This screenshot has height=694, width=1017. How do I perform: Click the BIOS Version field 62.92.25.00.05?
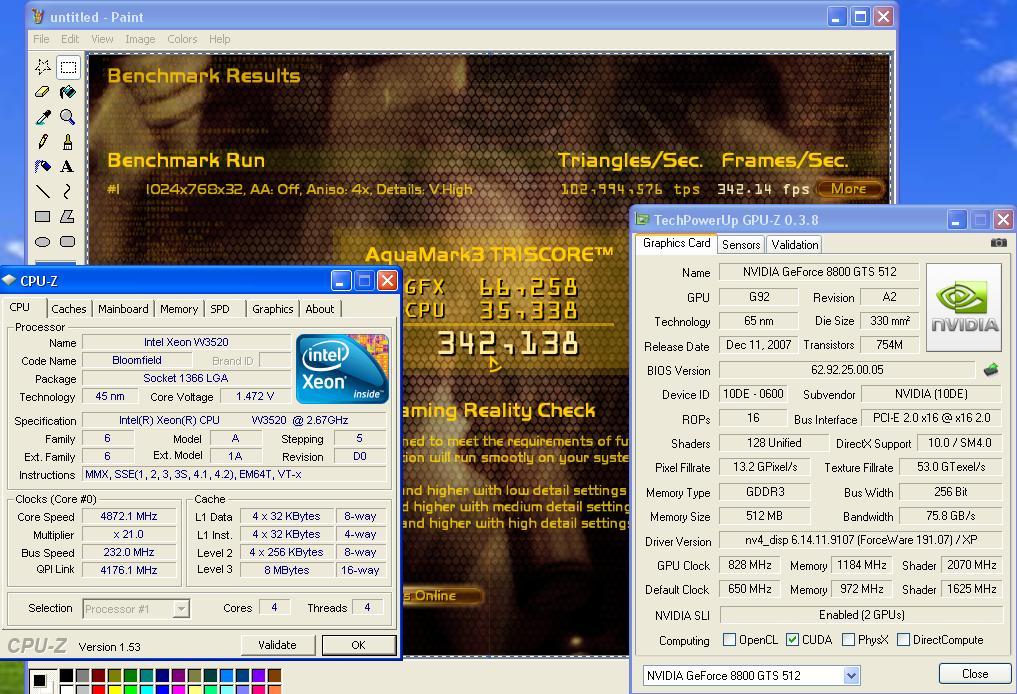tap(846, 370)
